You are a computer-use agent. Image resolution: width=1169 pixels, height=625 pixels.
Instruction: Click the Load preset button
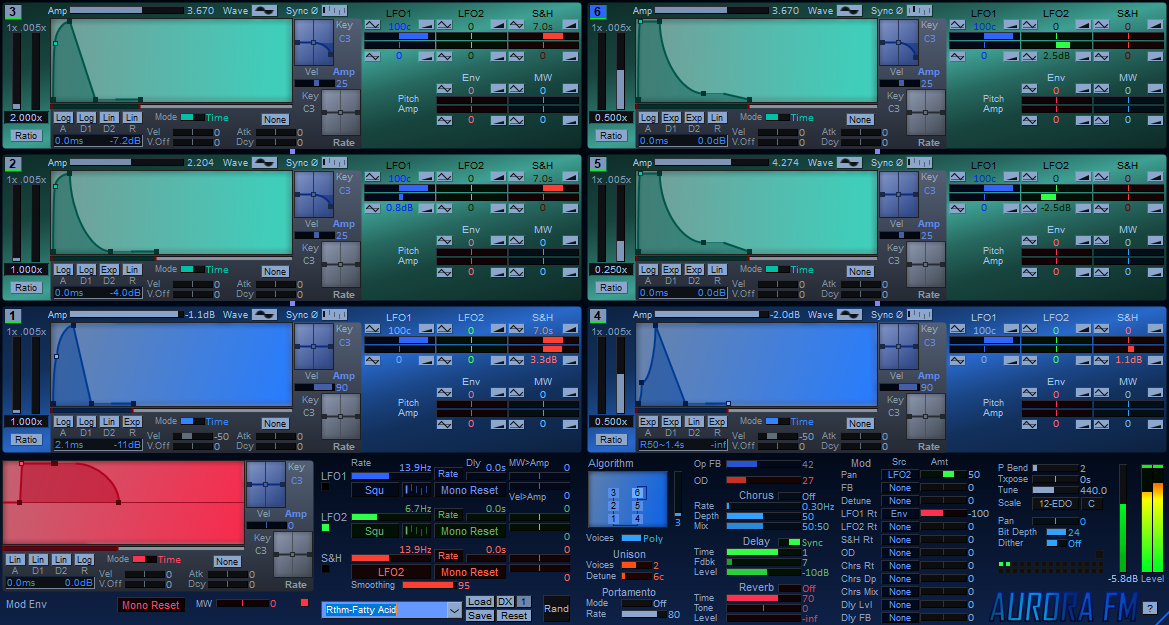[x=479, y=602]
